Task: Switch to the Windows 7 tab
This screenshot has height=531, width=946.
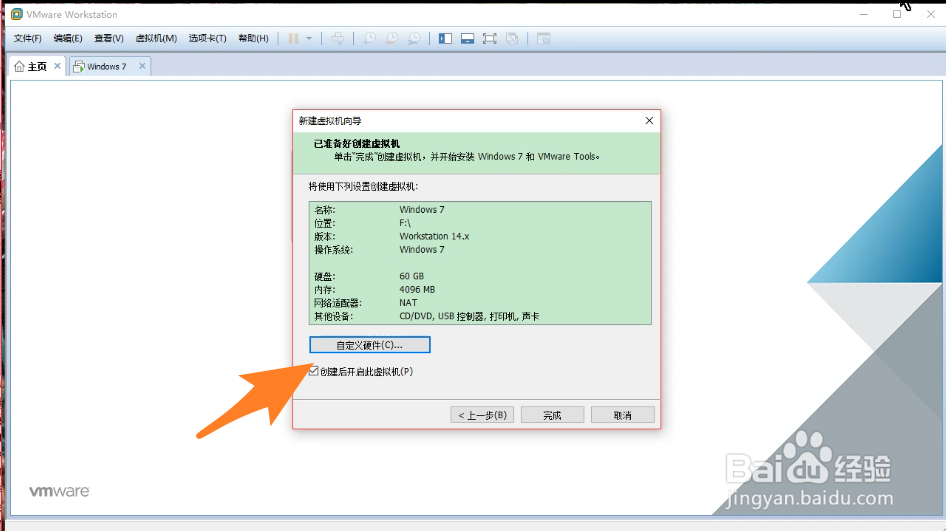Action: (x=107, y=66)
